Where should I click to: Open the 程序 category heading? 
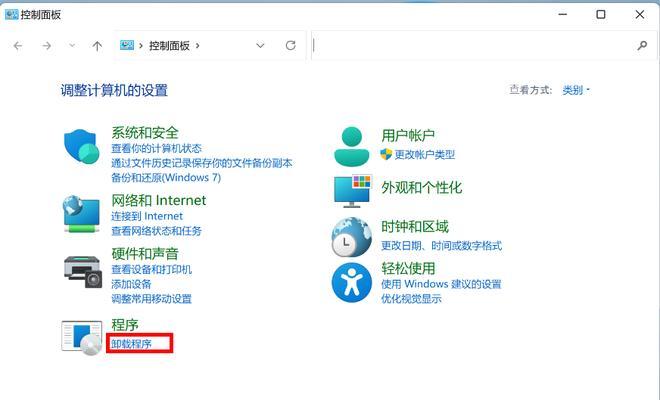click(125, 325)
